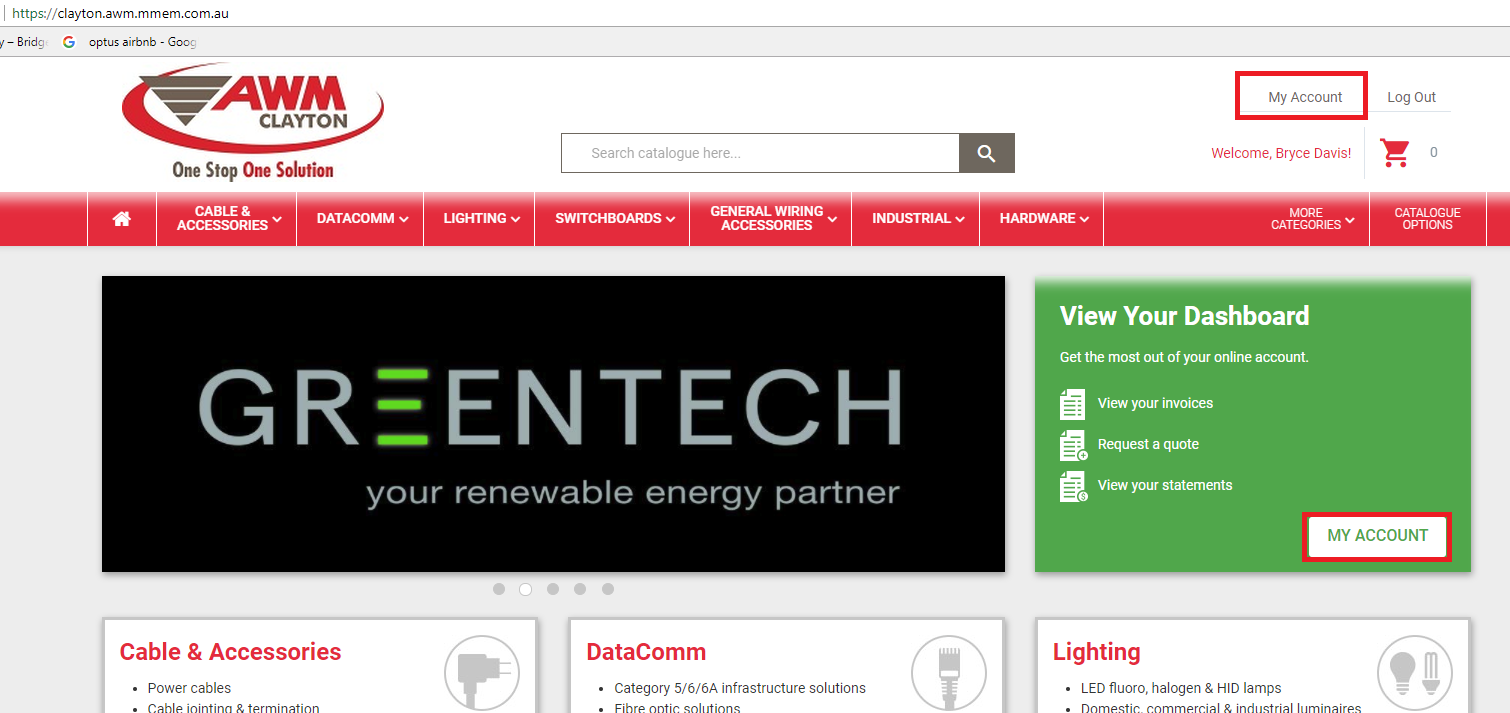Open the More Categories dropdown

pos(1312,218)
